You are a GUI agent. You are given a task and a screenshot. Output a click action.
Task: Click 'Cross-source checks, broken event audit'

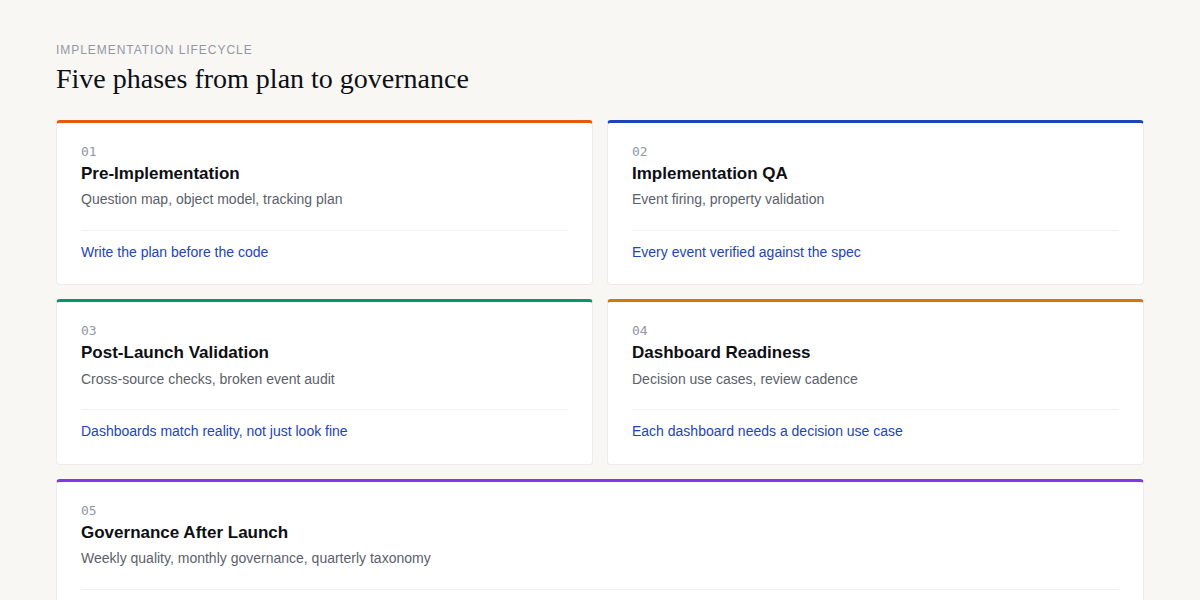208,379
